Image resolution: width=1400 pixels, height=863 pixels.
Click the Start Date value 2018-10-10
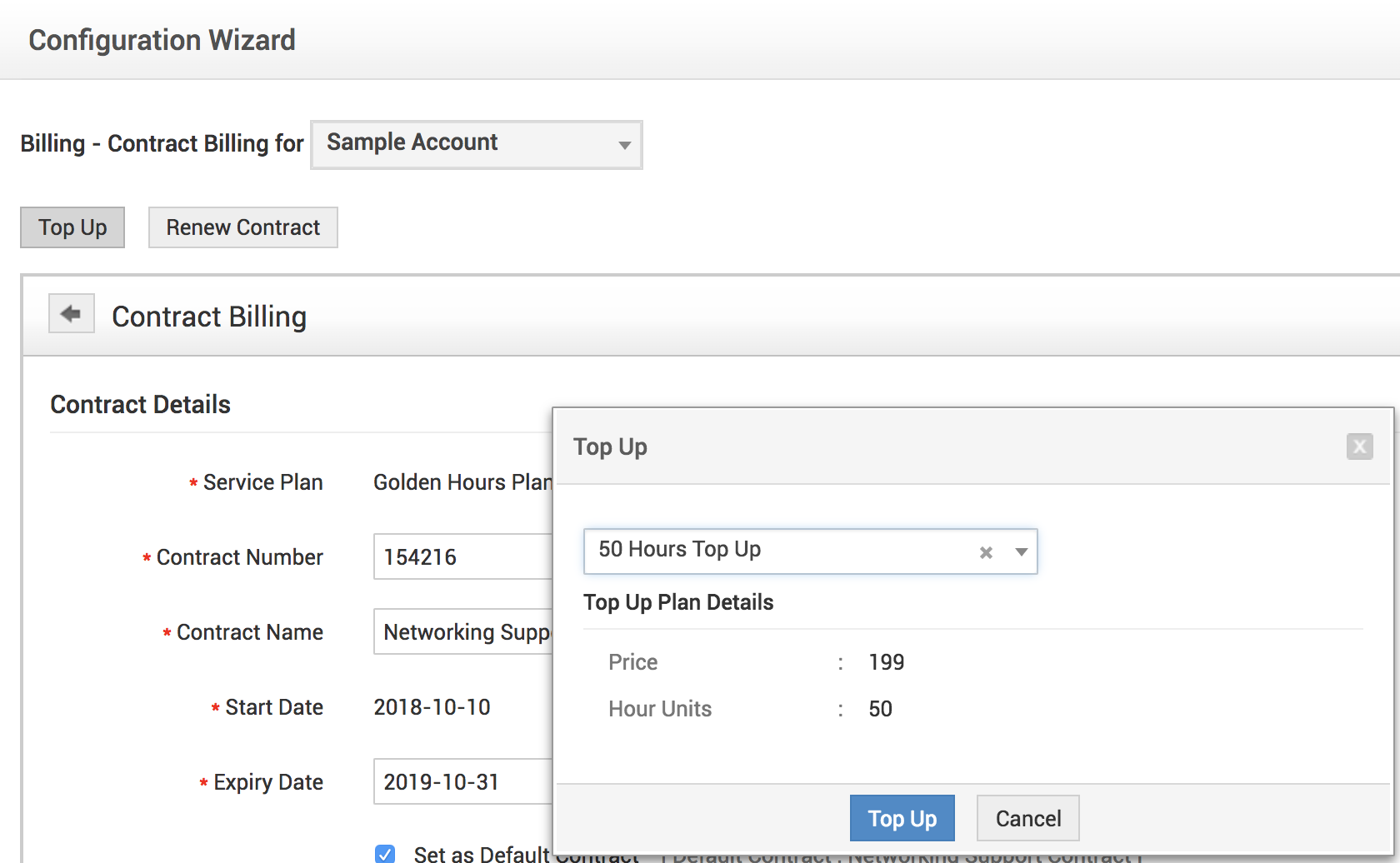pyautogui.click(x=432, y=707)
